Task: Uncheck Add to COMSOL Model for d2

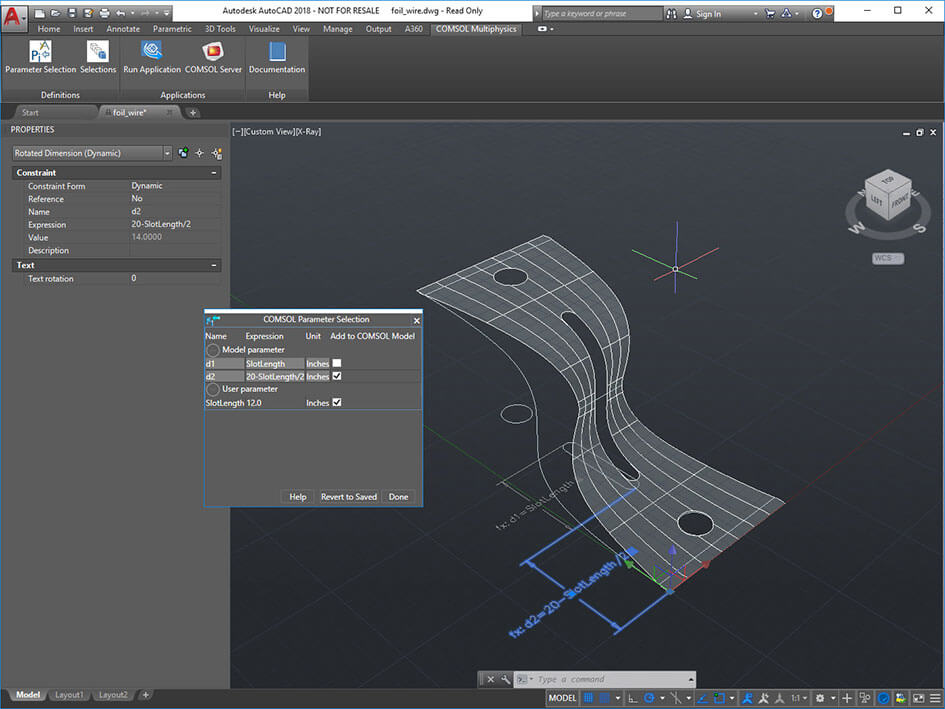Action: pos(336,376)
